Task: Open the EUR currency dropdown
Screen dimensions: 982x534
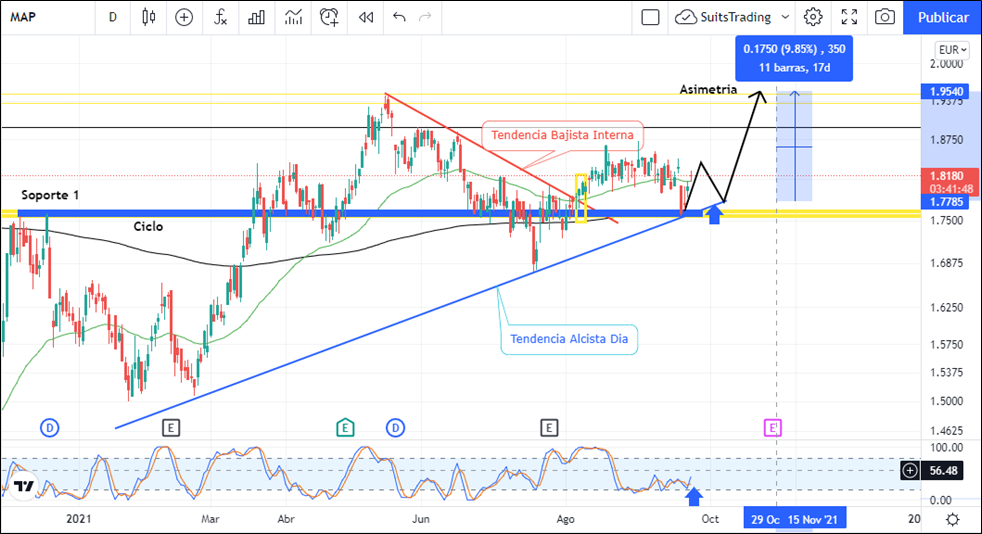Action: point(949,50)
